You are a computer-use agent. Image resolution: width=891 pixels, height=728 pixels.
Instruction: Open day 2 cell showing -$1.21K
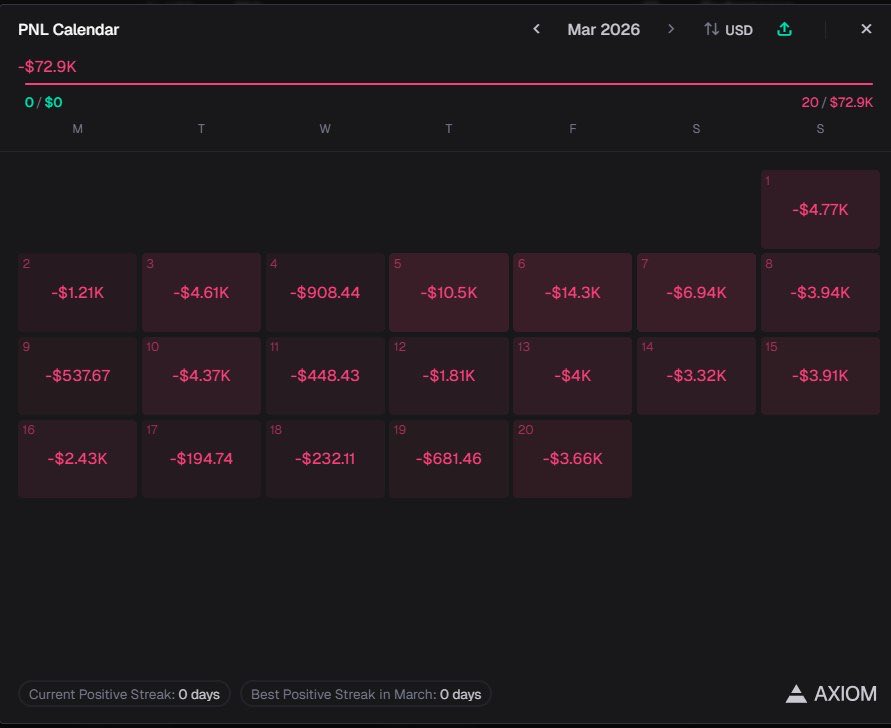coord(77,292)
